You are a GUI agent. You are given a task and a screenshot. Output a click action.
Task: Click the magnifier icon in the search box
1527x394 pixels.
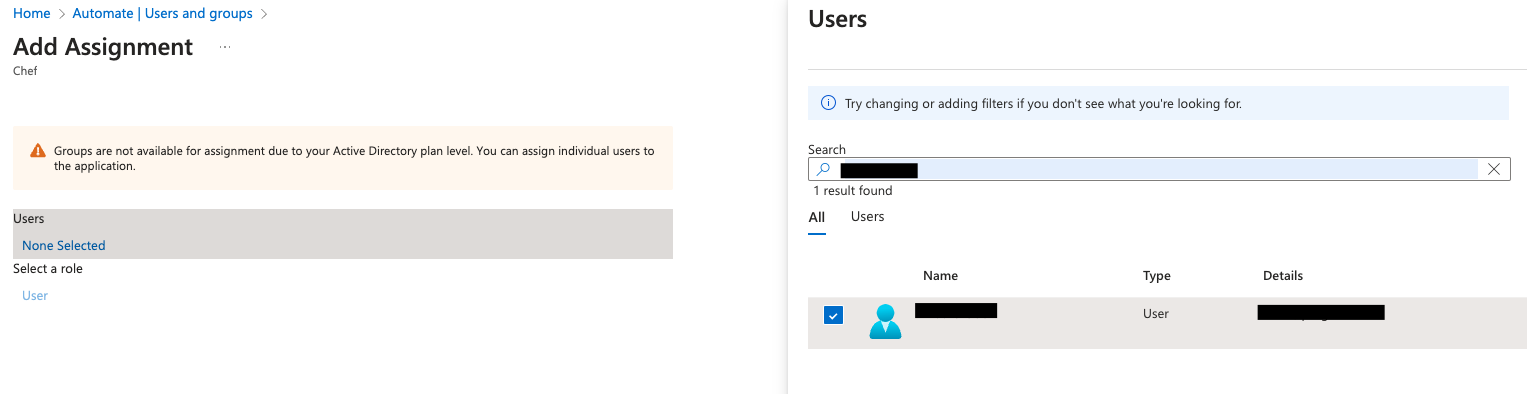point(825,169)
